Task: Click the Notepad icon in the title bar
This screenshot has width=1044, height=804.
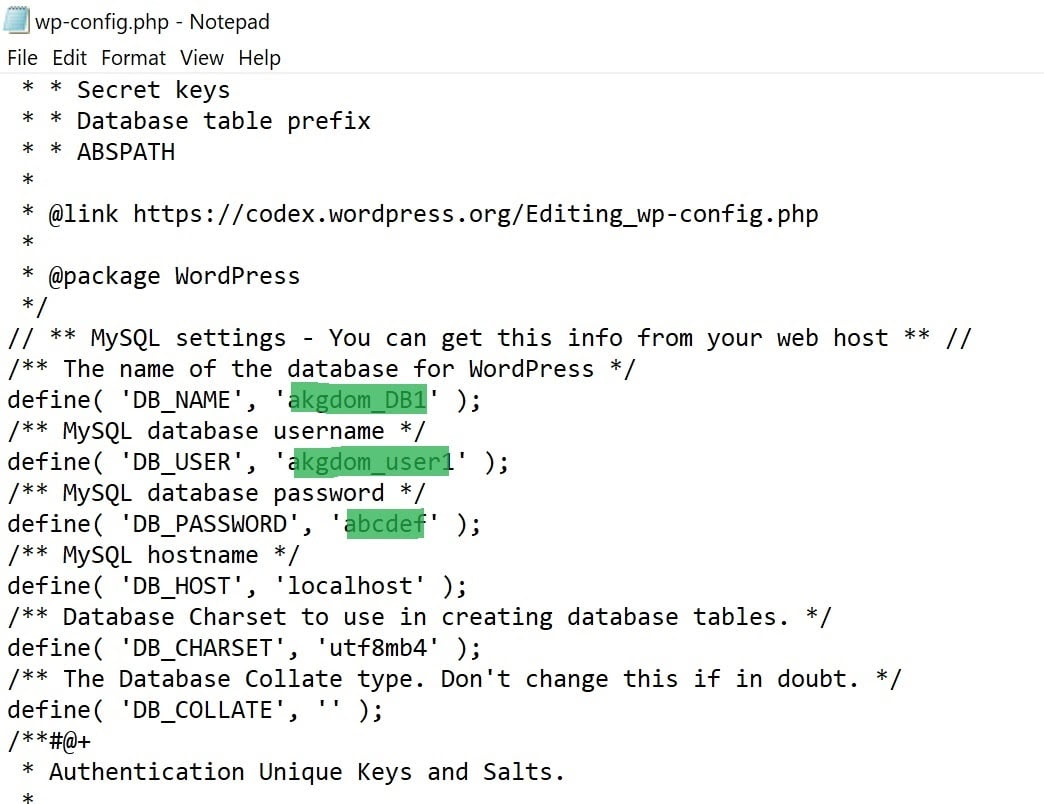Action: (x=17, y=21)
